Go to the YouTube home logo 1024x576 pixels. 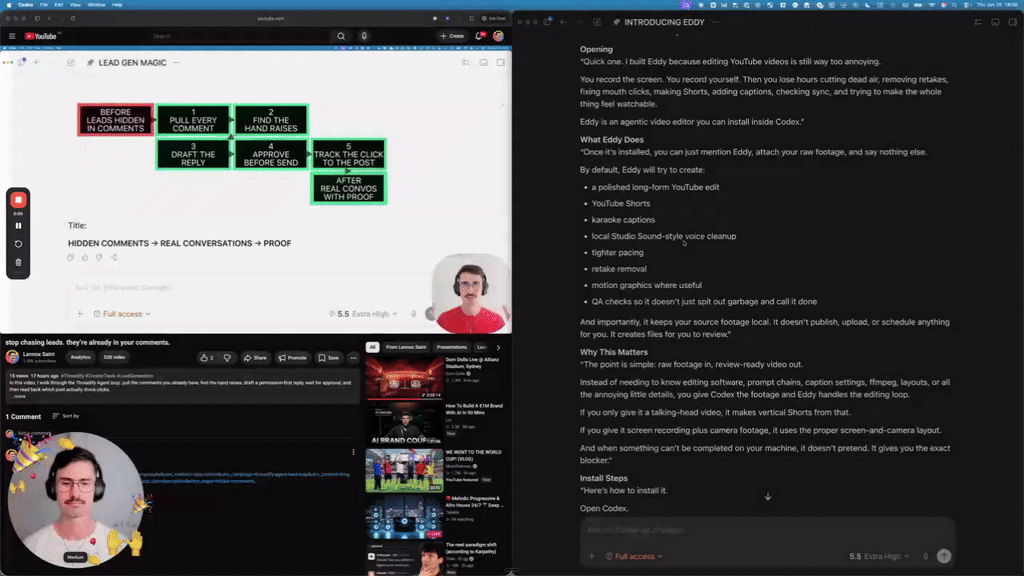point(42,37)
